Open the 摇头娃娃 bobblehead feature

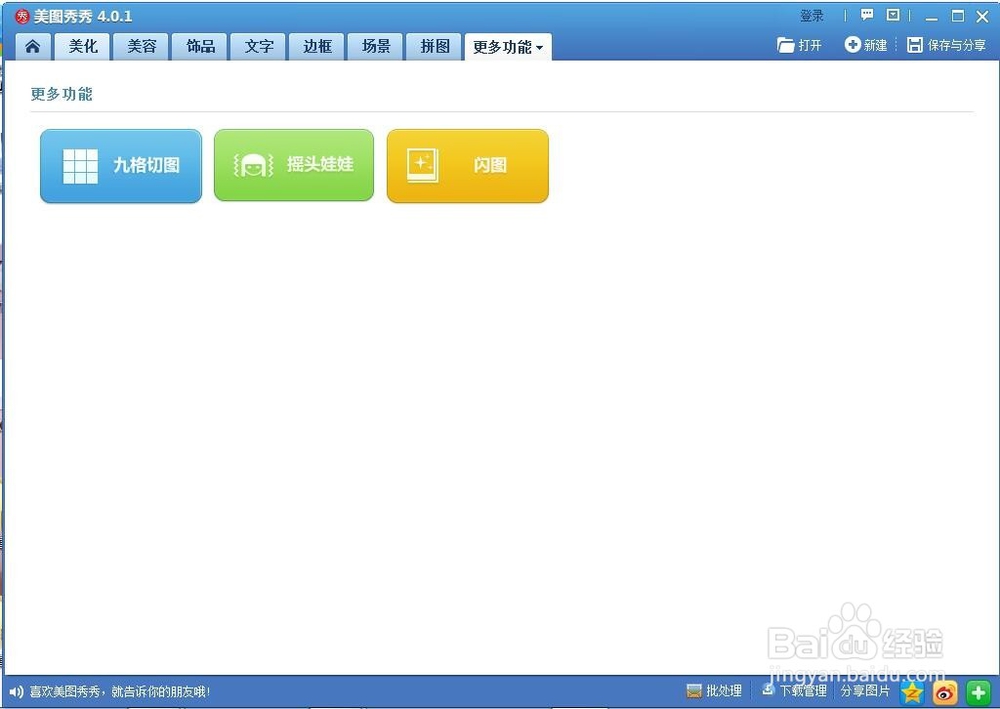click(293, 165)
